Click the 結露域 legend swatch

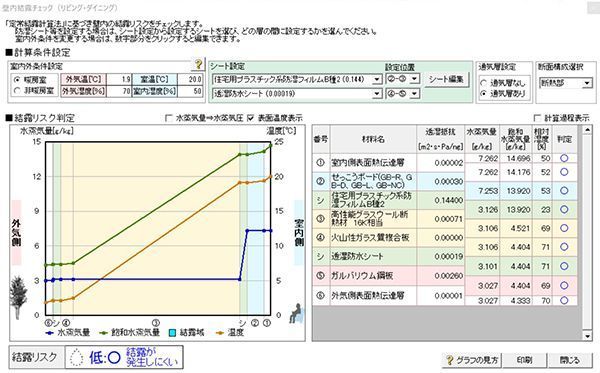(173, 333)
